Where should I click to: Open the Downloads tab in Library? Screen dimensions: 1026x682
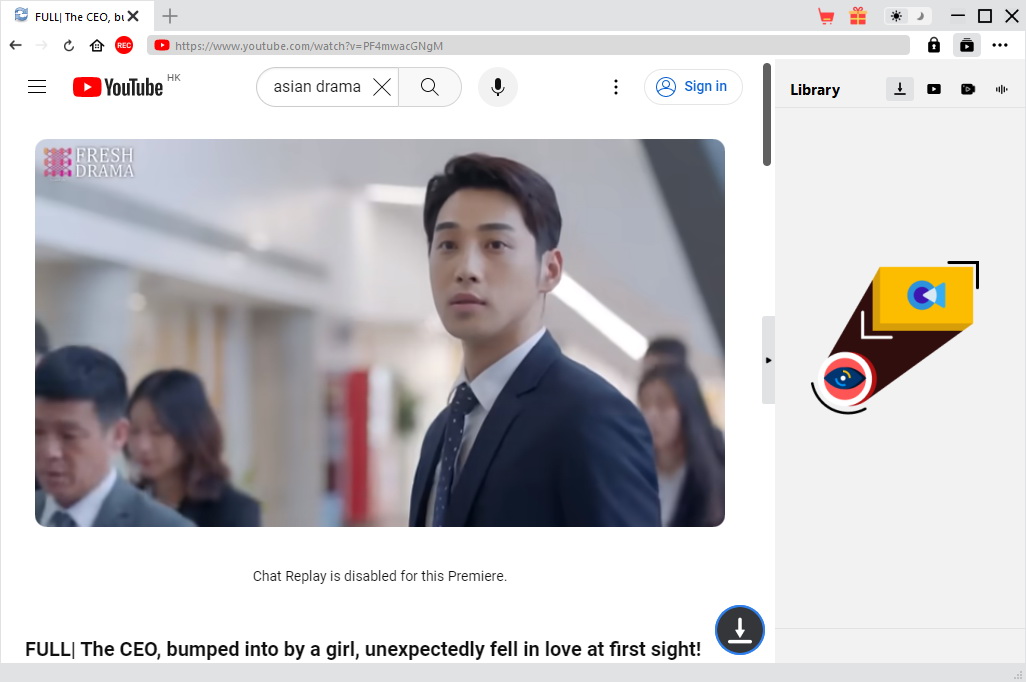(x=900, y=89)
